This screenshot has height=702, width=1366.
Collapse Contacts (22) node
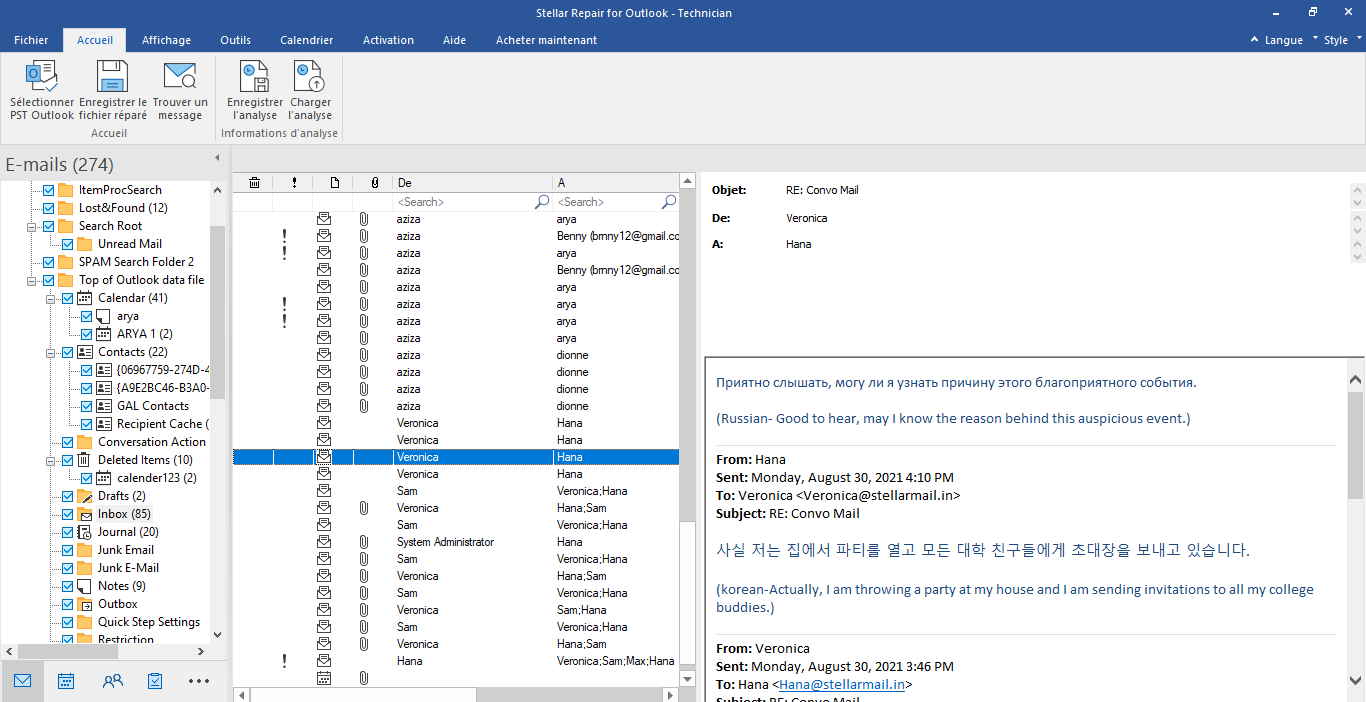pyautogui.click(x=51, y=352)
